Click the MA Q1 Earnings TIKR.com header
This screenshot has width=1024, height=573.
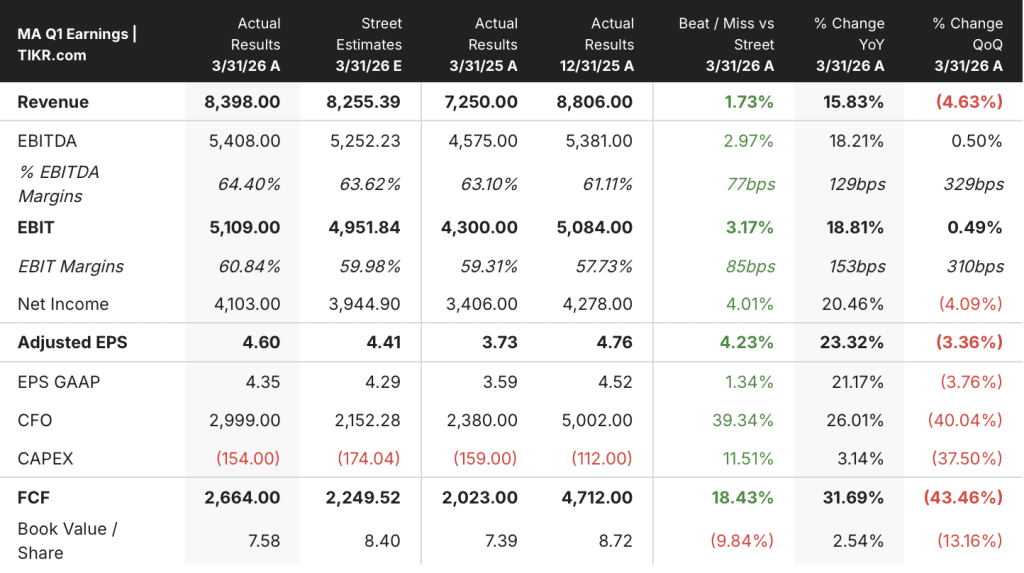tap(77, 44)
